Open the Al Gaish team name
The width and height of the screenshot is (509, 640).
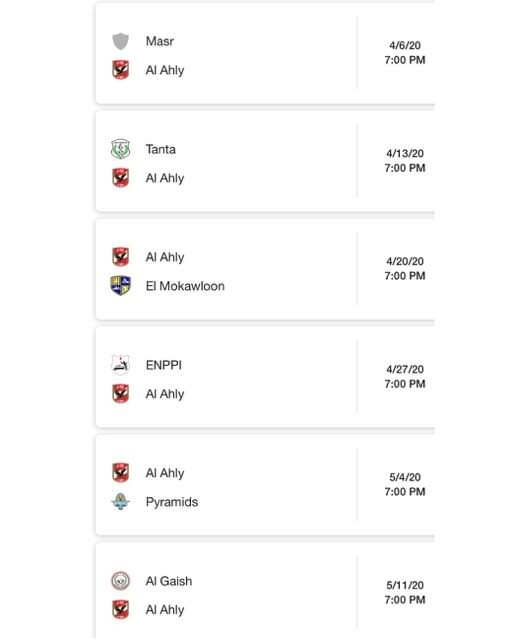click(169, 581)
